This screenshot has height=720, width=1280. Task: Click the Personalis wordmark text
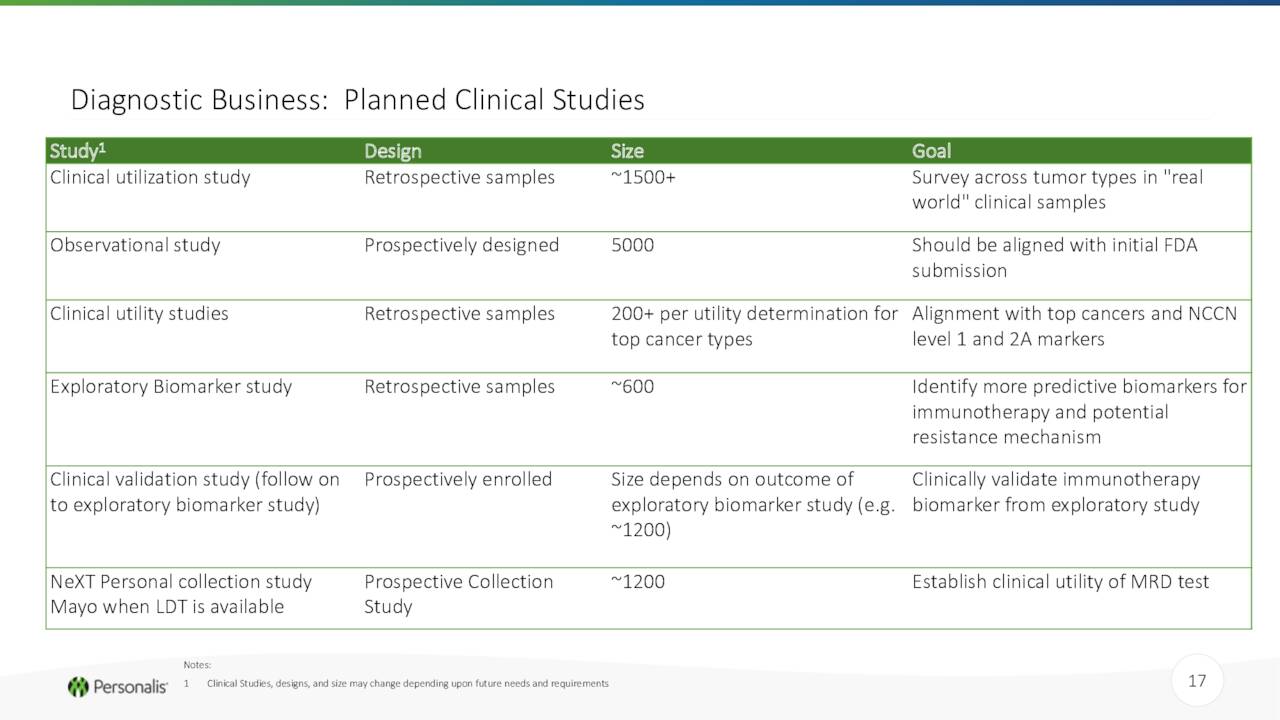130,687
